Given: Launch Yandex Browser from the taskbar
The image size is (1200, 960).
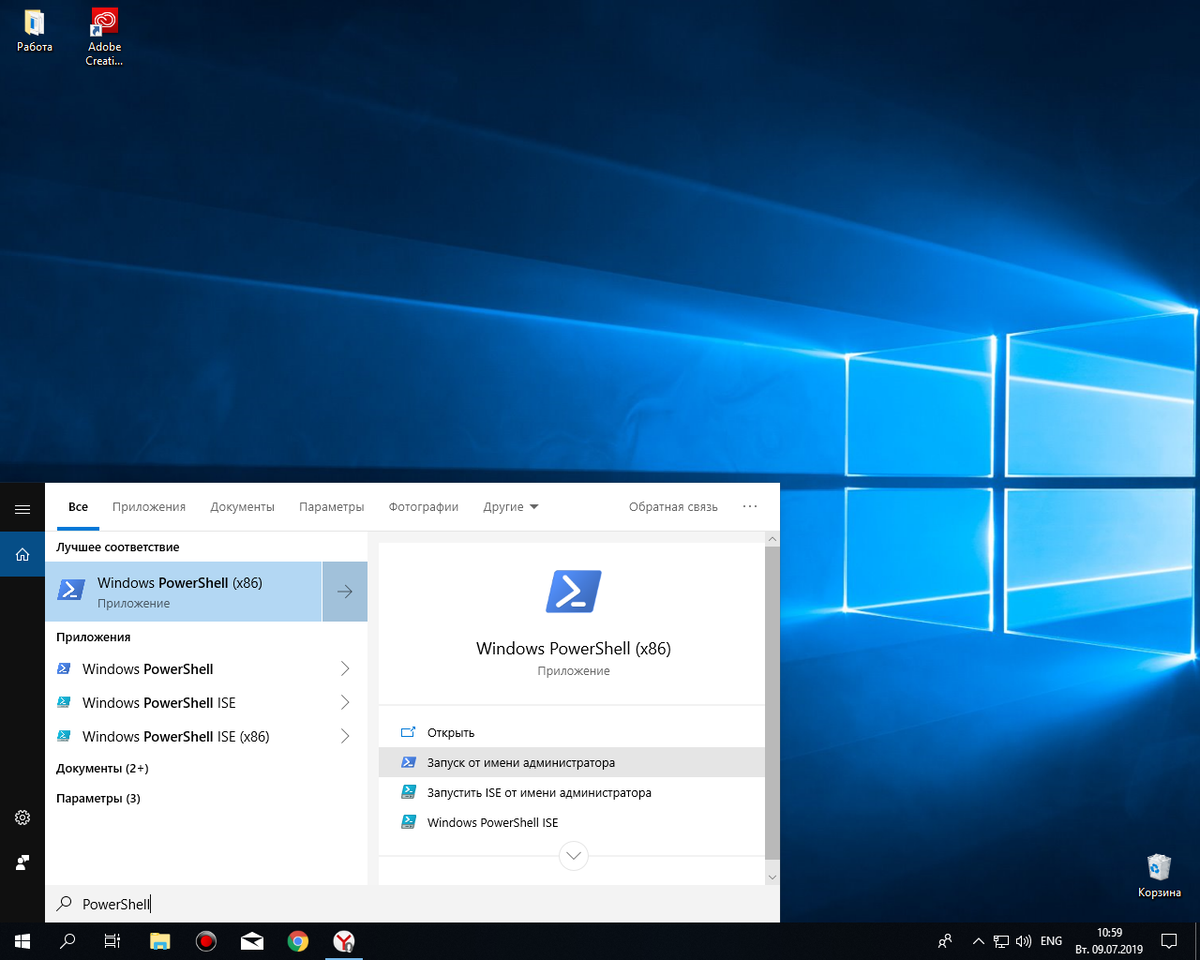Looking at the screenshot, I should [344, 941].
